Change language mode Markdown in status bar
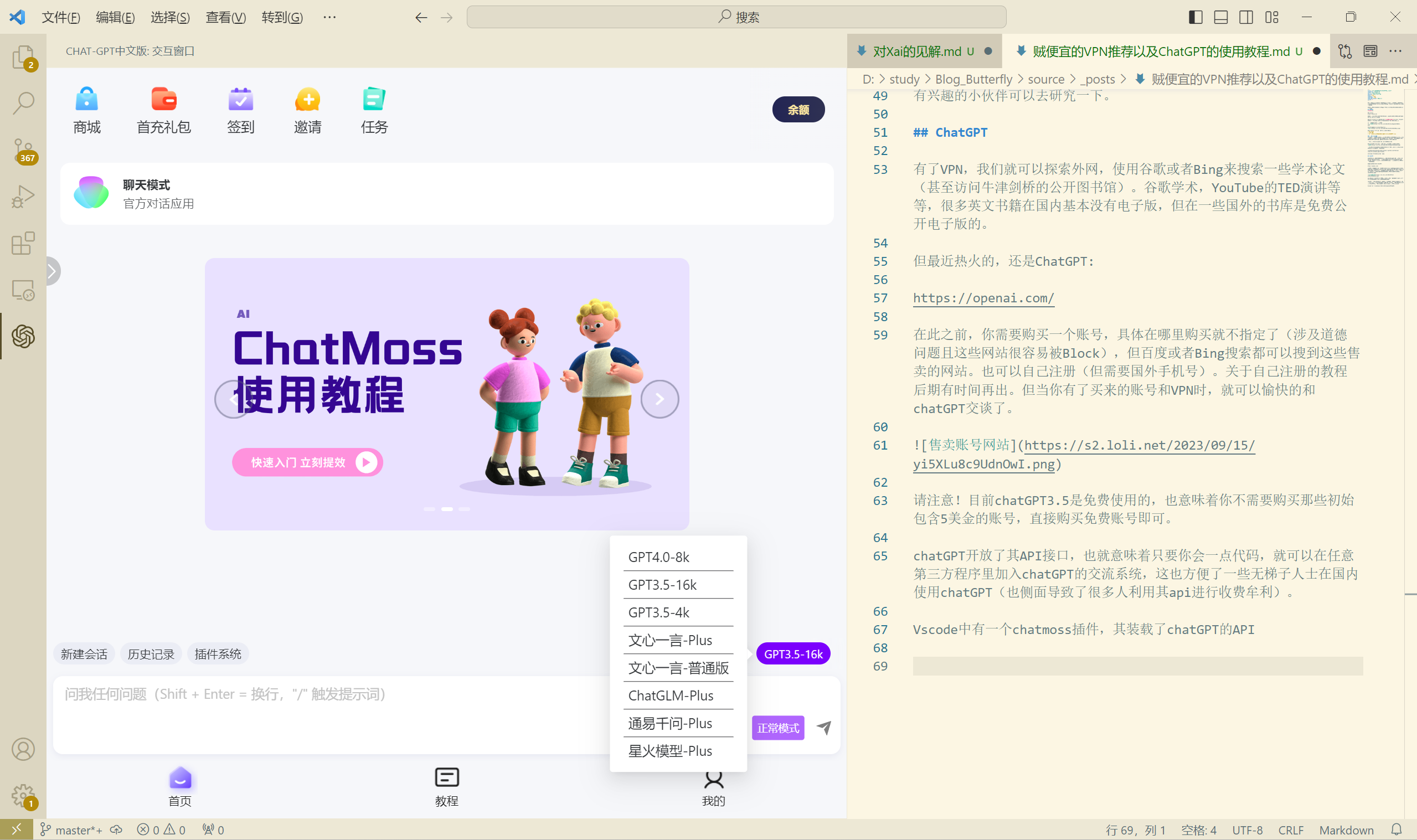The image size is (1417, 840). pyautogui.click(x=1346, y=830)
